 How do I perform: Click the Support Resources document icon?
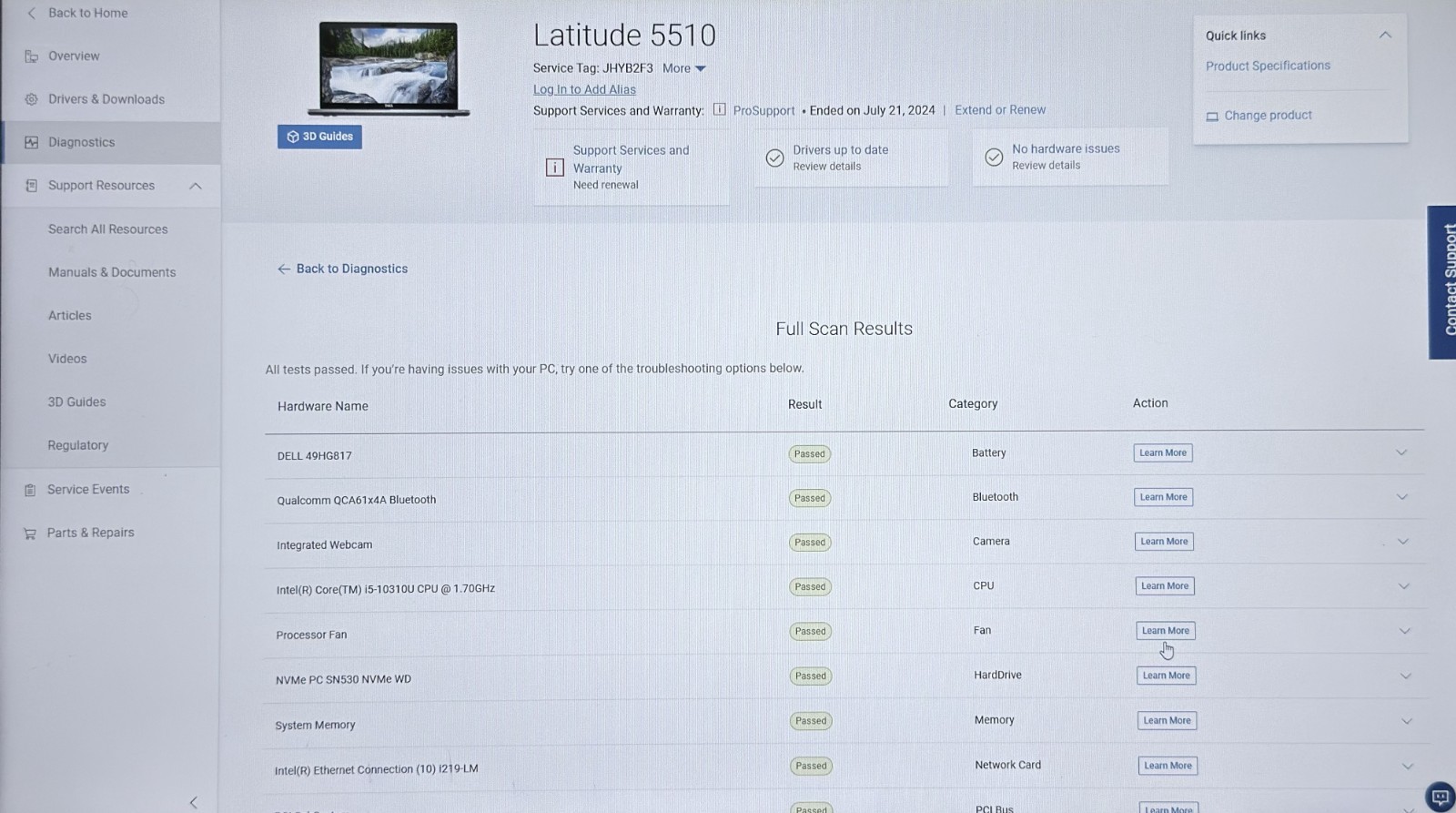click(x=31, y=186)
